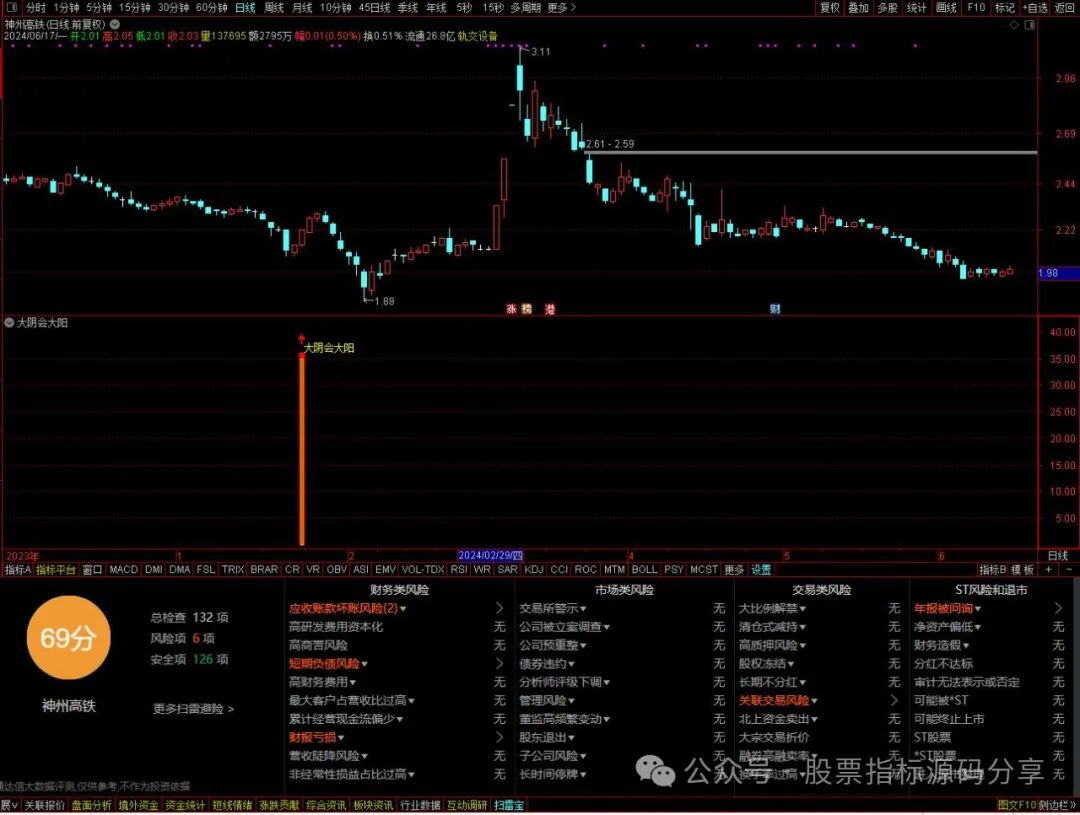Select the RSI indicator

click(459, 570)
